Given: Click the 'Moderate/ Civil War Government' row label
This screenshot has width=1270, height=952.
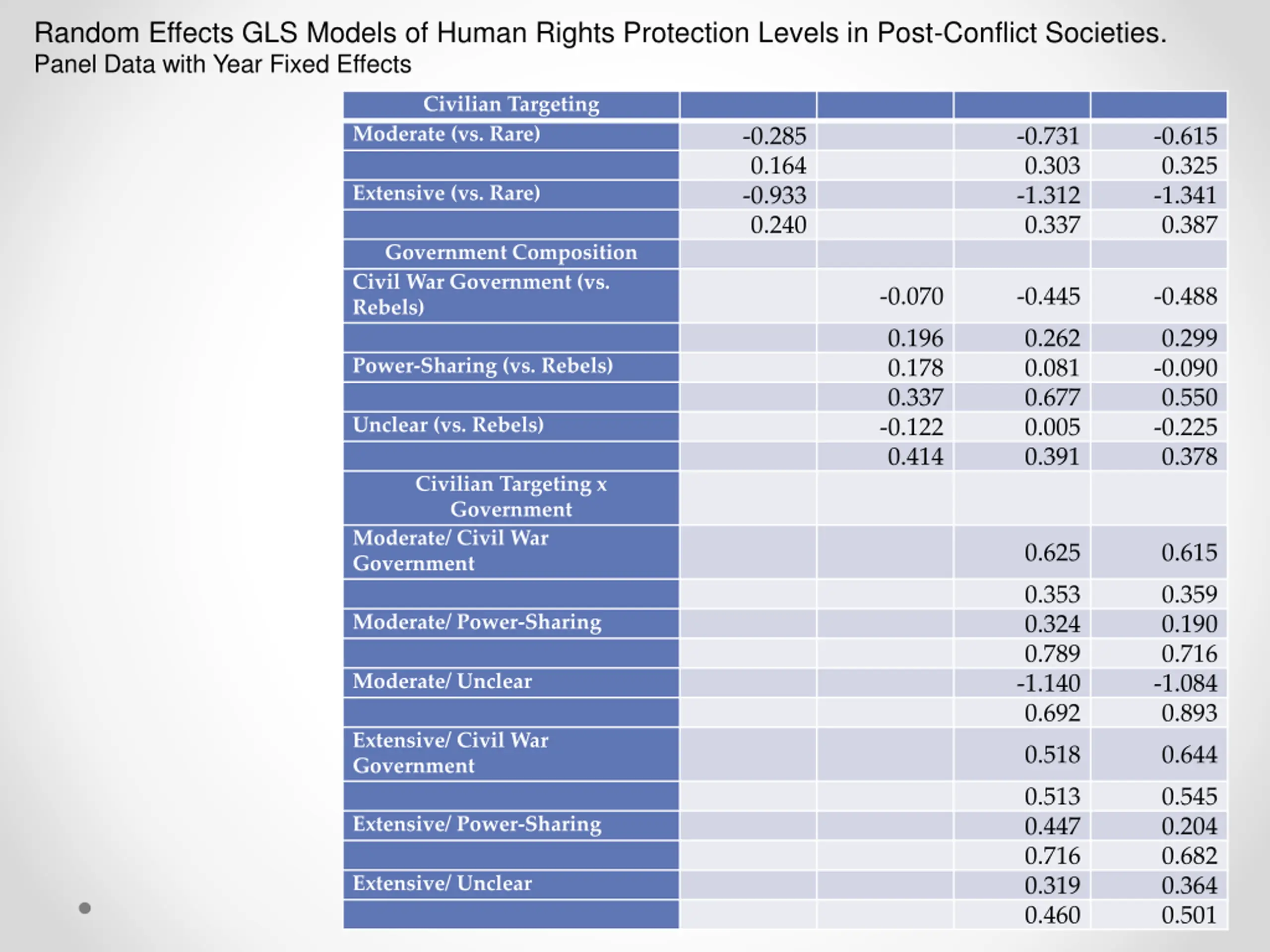Looking at the screenshot, I should [450, 550].
